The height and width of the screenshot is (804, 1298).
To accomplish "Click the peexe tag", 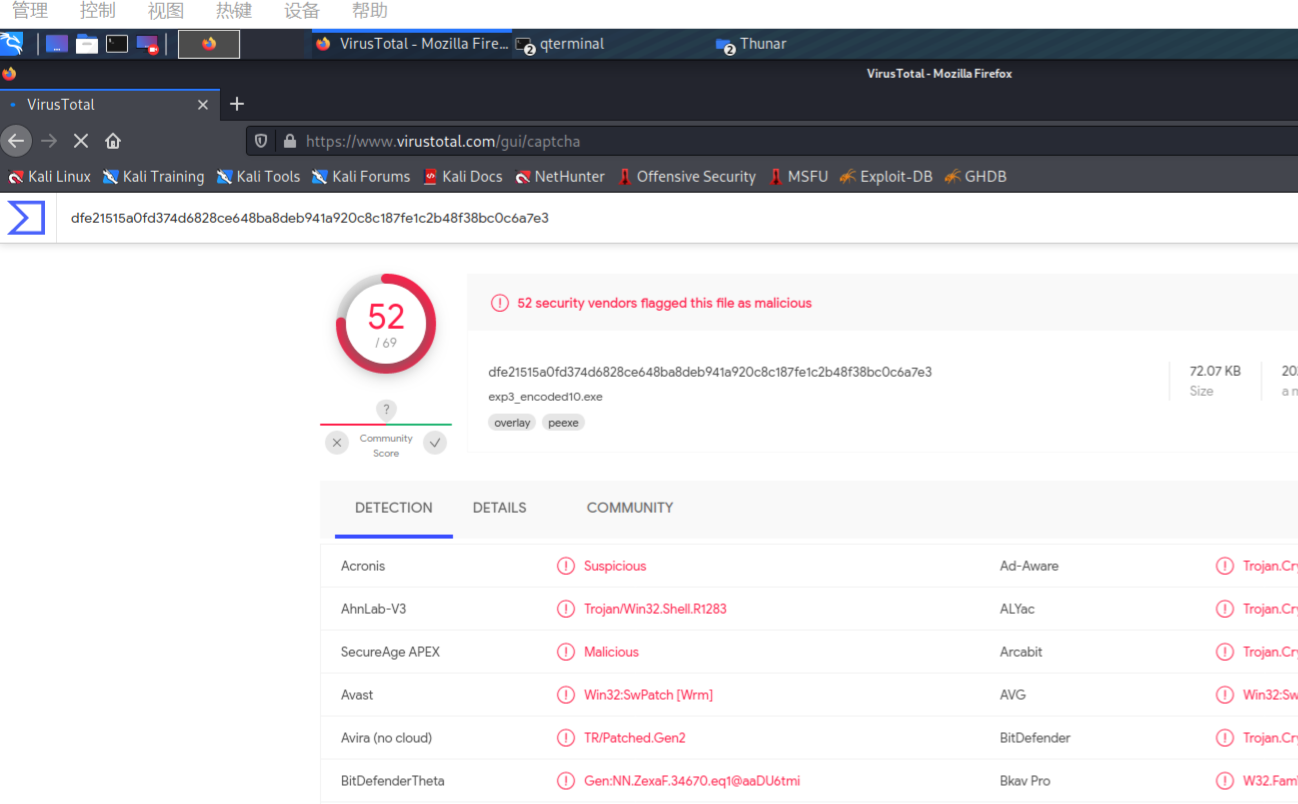I will (x=563, y=423).
